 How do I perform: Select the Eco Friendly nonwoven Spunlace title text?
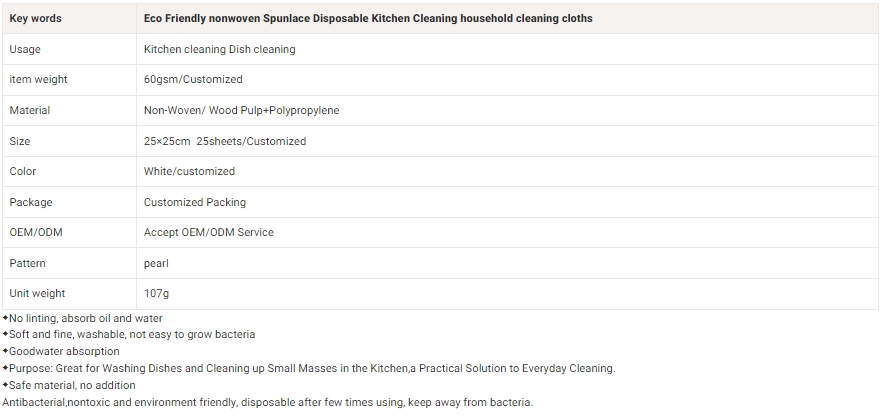click(x=367, y=18)
